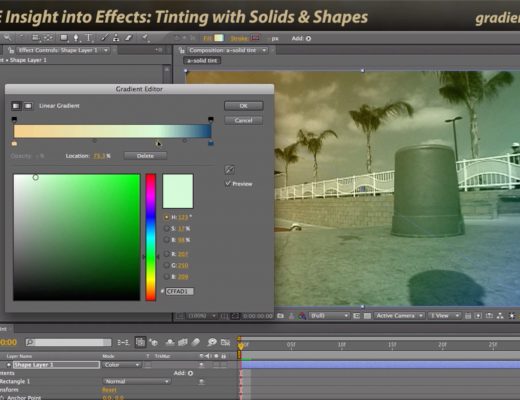Select the Type (T) tool
The height and width of the screenshot is (400, 520).
pyautogui.click(x=89, y=38)
